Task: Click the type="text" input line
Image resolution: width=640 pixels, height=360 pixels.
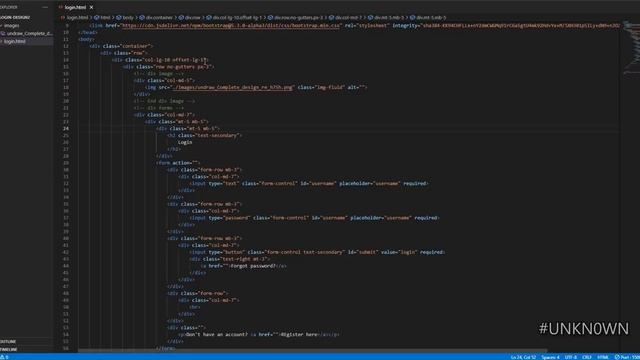Action: pos(309,184)
